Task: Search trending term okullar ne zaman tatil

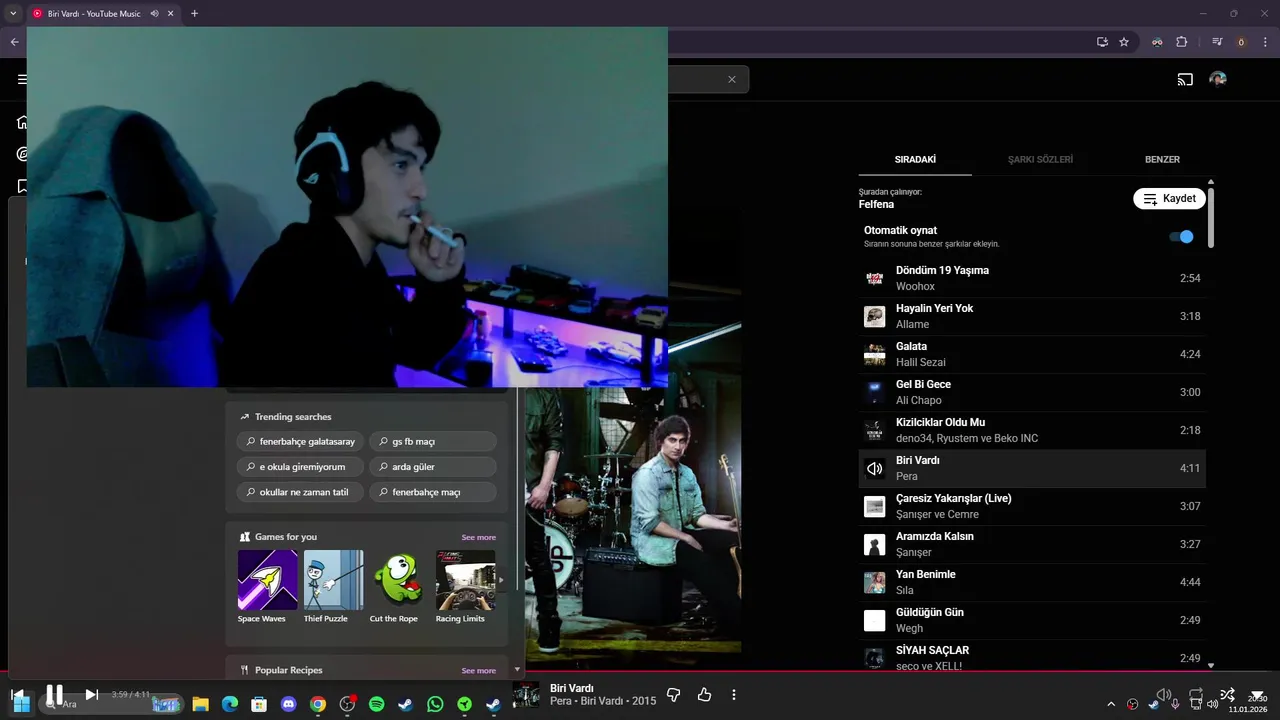Action: click(x=300, y=492)
